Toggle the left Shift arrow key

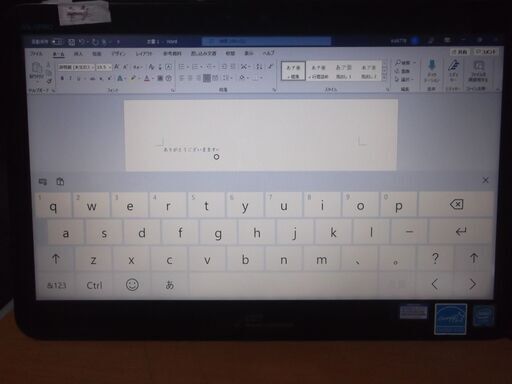(55, 259)
